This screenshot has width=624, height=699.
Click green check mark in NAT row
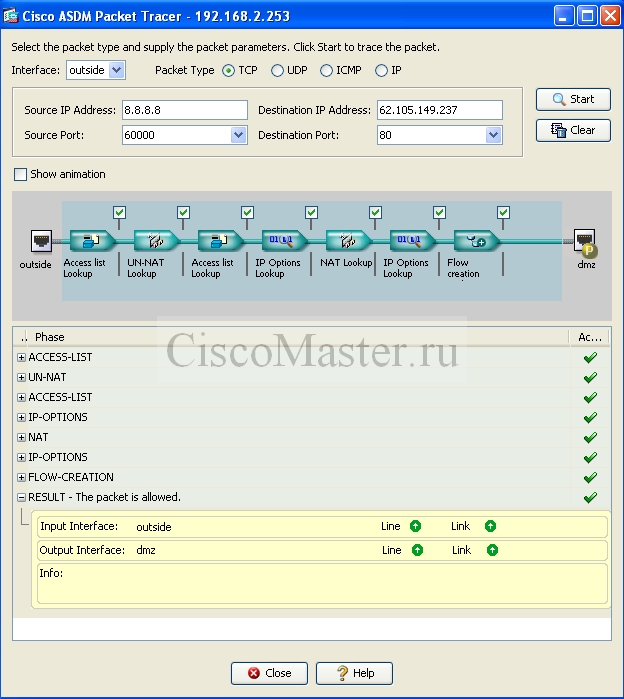coord(590,438)
